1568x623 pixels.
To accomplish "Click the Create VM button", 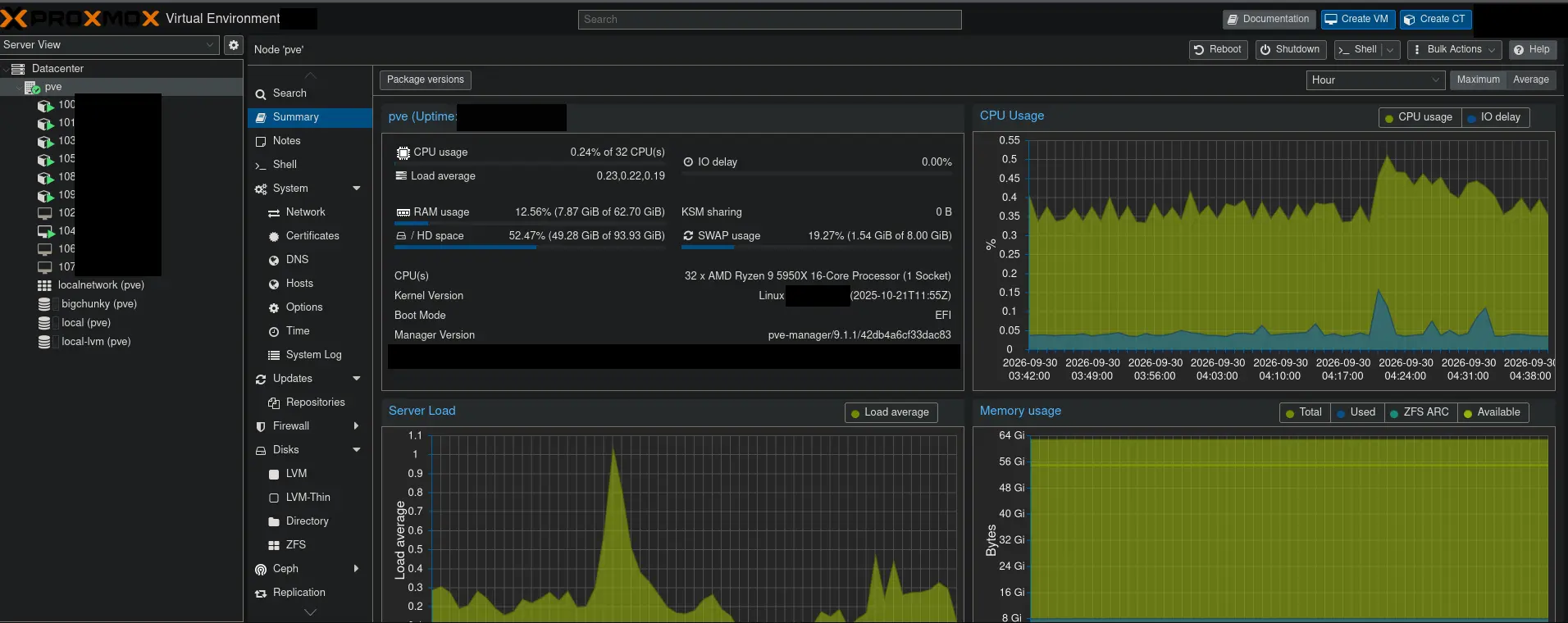I will pyautogui.click(x=1357, y=19).
